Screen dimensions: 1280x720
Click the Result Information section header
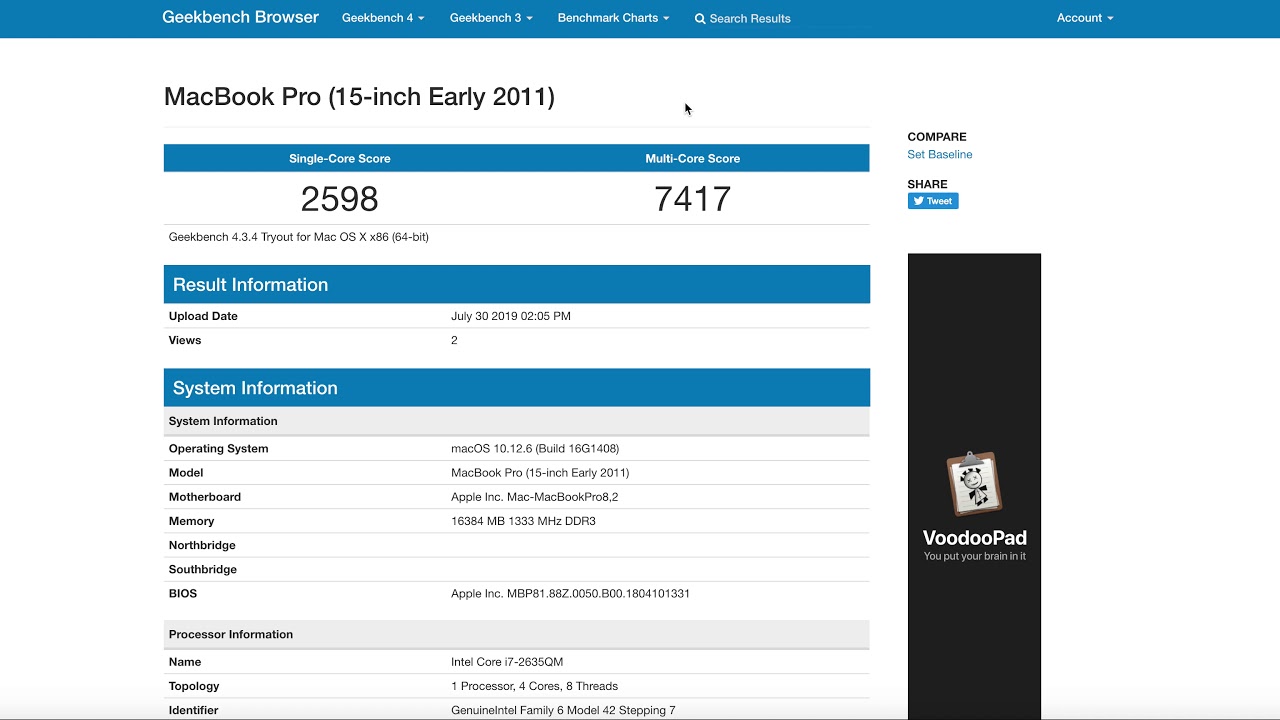tap(517, 284)
